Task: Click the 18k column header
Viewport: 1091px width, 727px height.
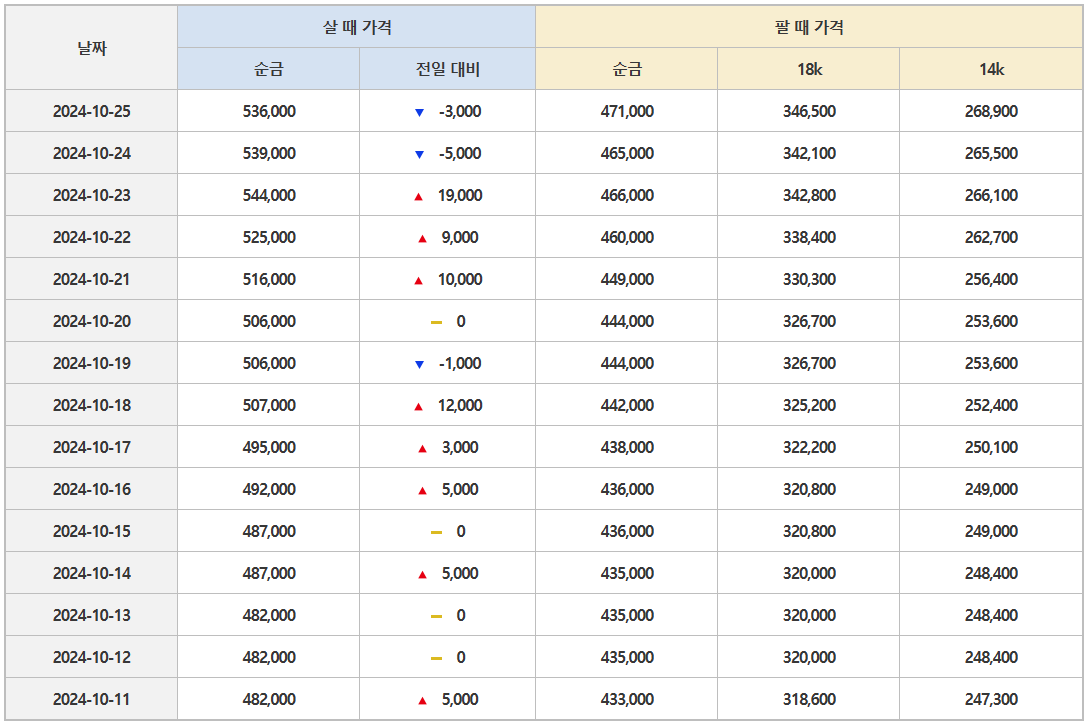Action: pos(809,69)
